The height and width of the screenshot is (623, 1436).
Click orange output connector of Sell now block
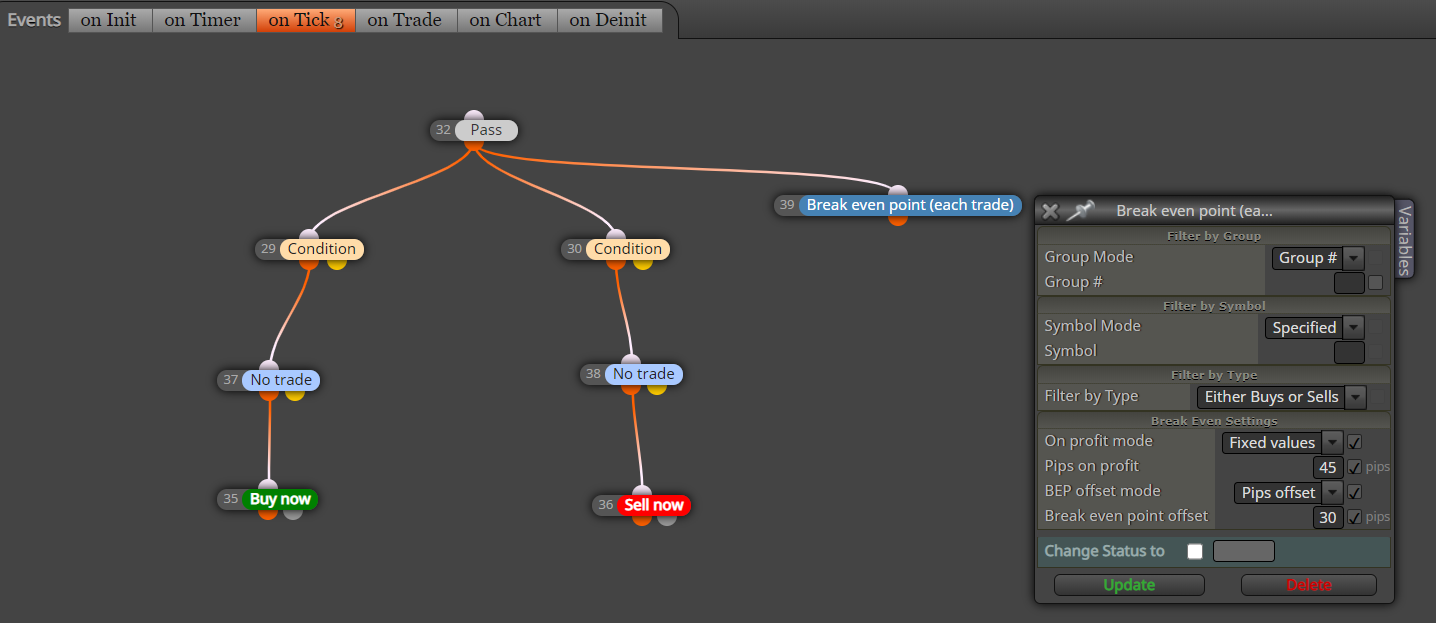642,519
